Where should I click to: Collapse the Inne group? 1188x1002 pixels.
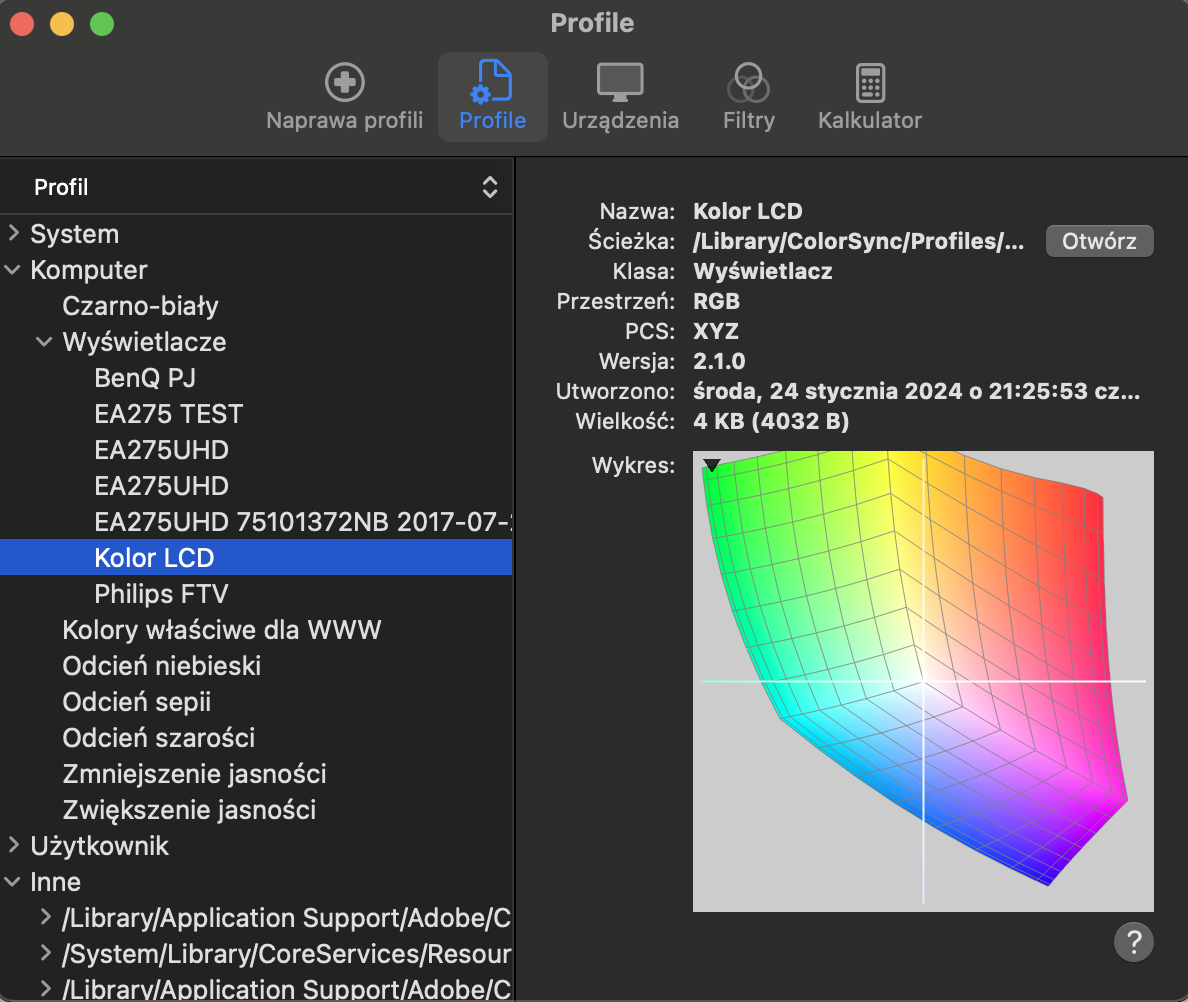tap(14, 882)
